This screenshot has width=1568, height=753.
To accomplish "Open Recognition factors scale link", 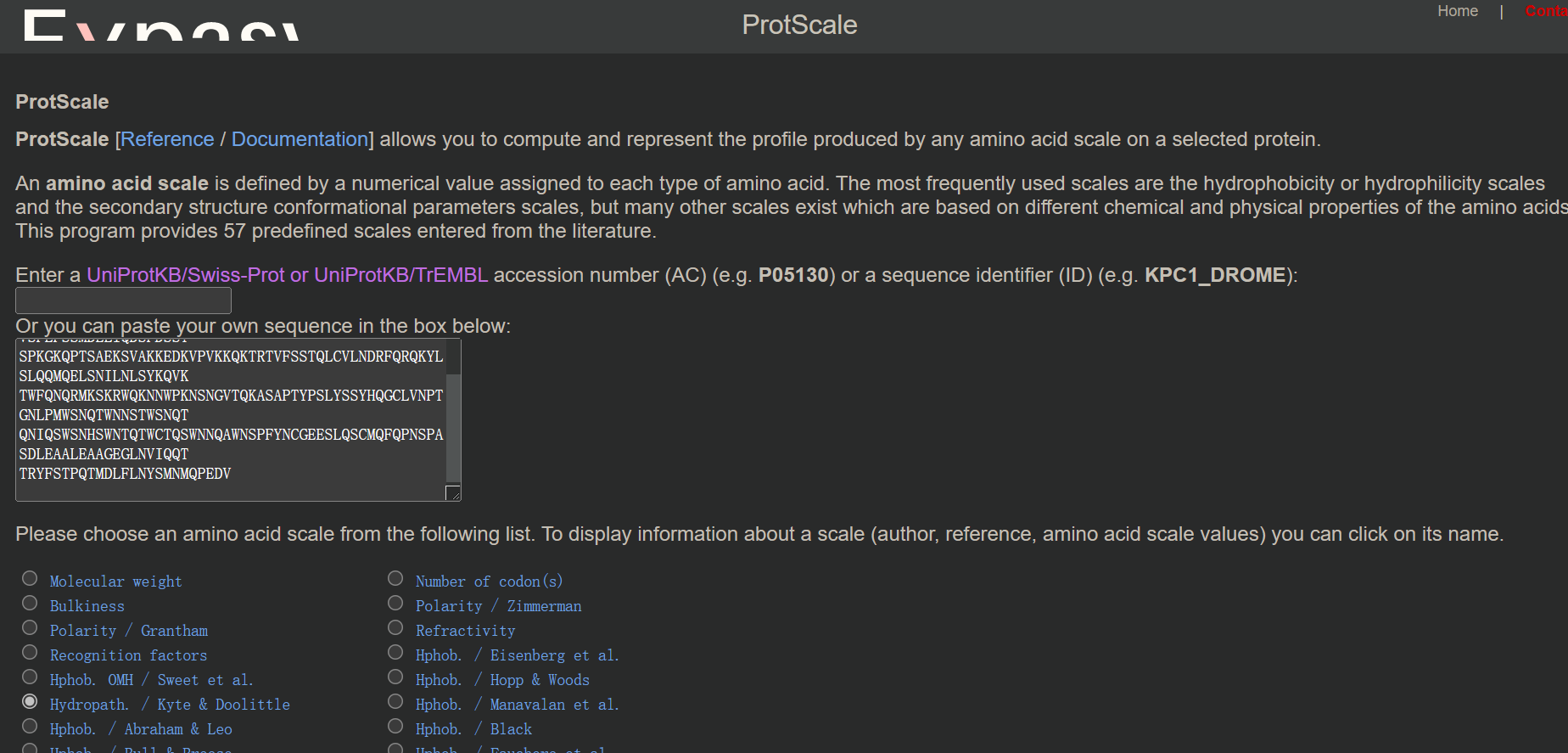I will click(128, 655).
